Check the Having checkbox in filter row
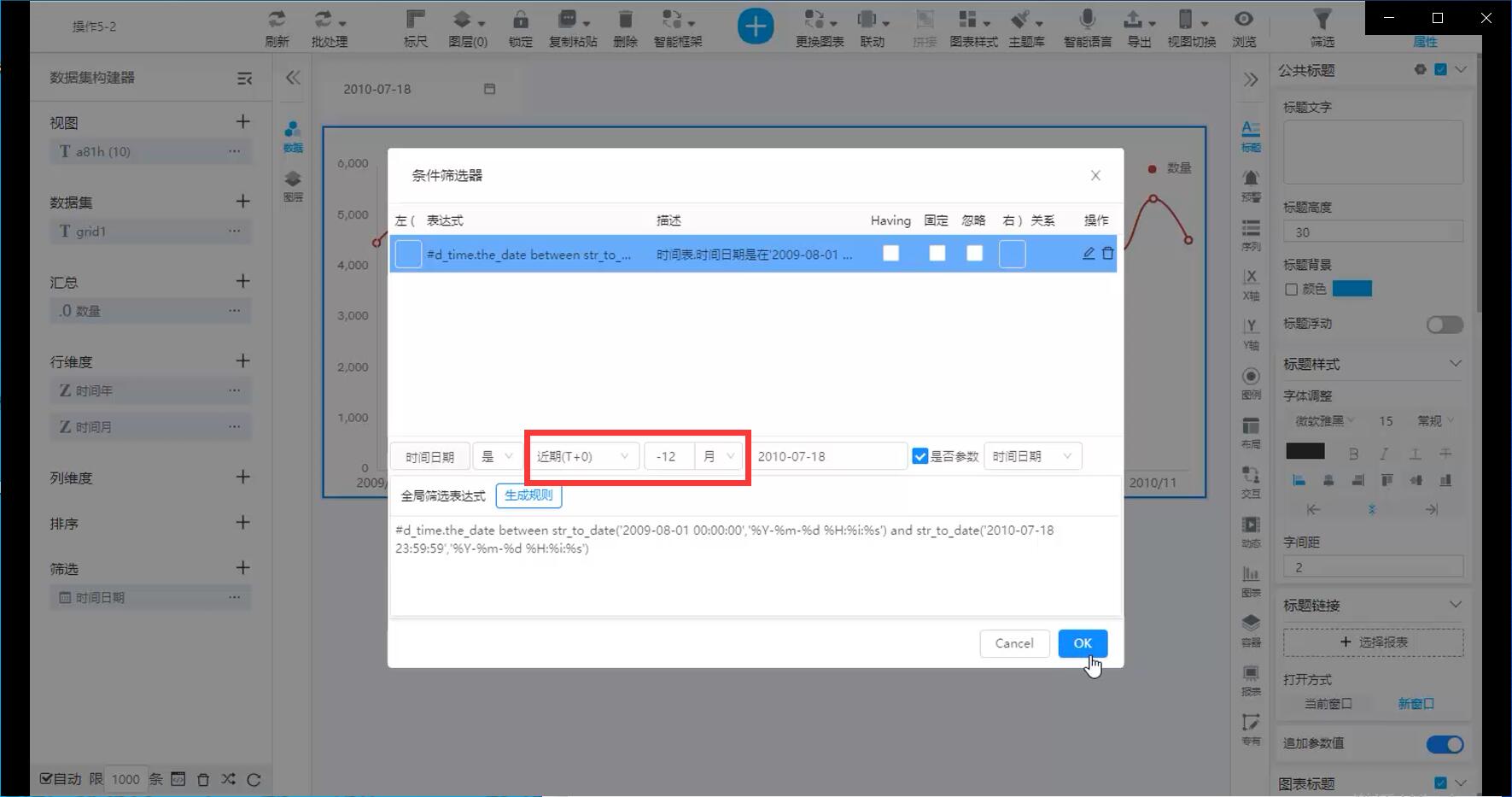This screenshot has height=797, width=1512. (x=890, y=254)
